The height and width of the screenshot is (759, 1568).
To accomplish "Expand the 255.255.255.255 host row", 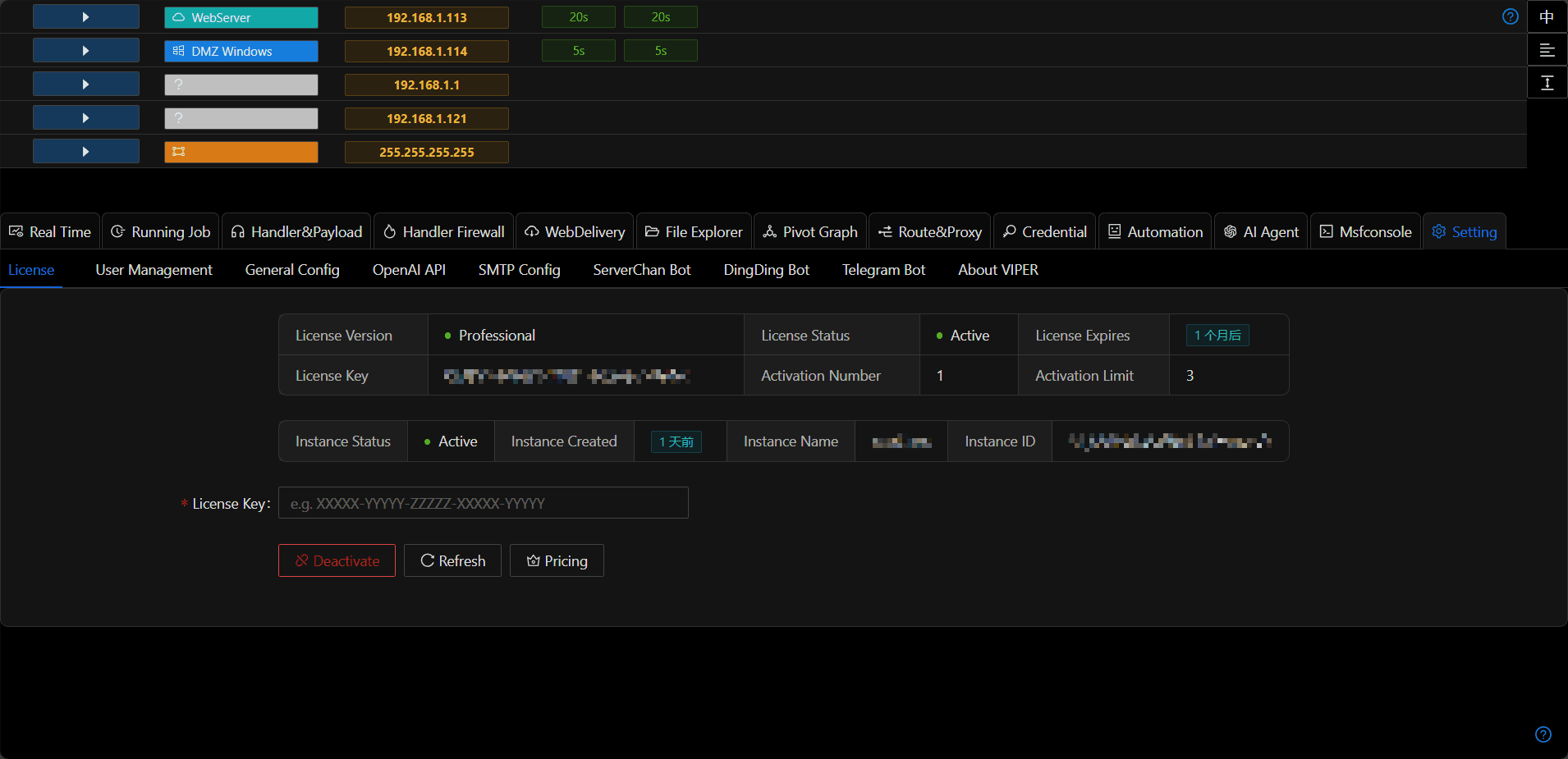I will pos(85,152).
